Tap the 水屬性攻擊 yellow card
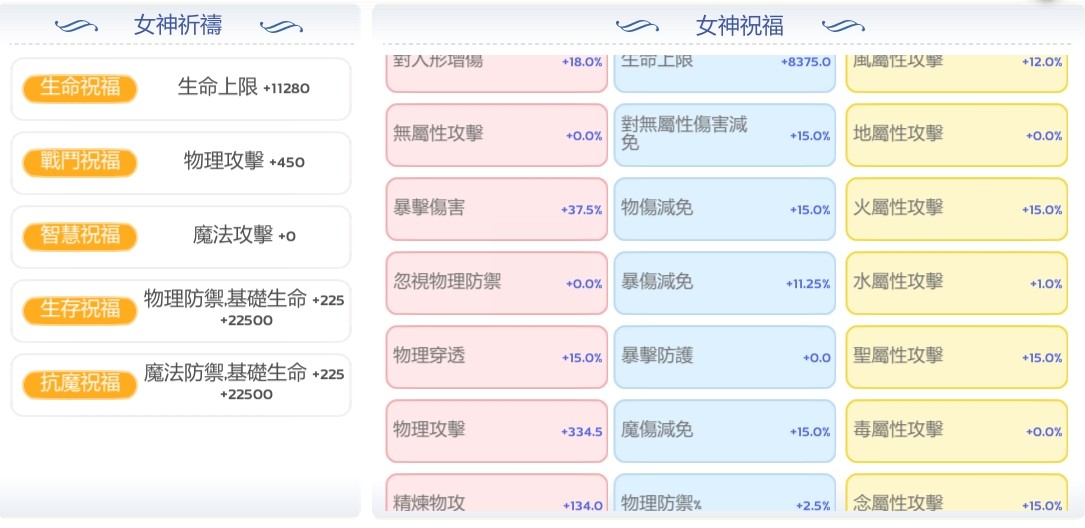Image resolution: width=1085 pixels, height=528 pixels. coord(956,283)
